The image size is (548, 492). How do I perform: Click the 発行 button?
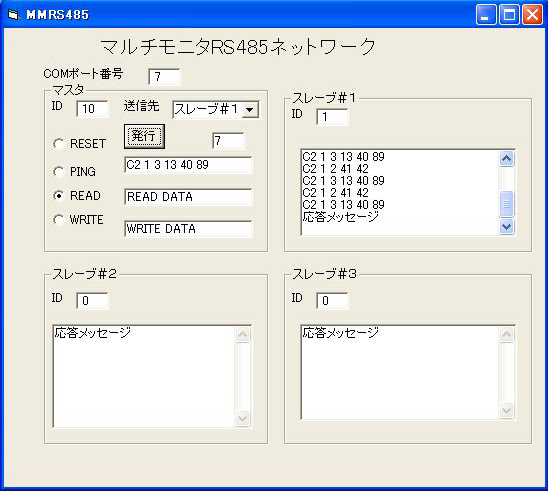tap(144, 136)
